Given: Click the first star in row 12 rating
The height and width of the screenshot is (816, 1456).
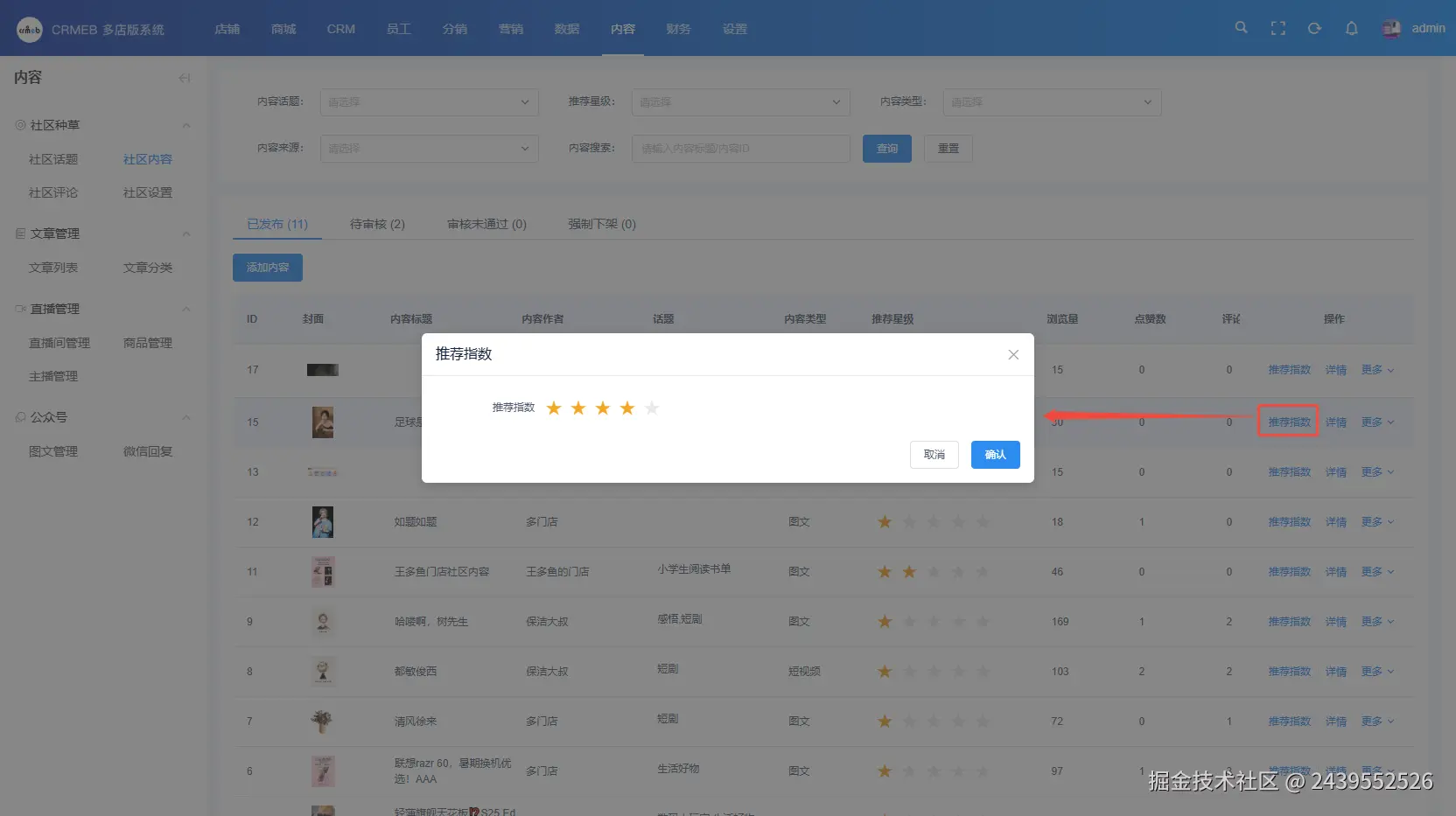Looking at the screenshot, I should tap(885, 522).
